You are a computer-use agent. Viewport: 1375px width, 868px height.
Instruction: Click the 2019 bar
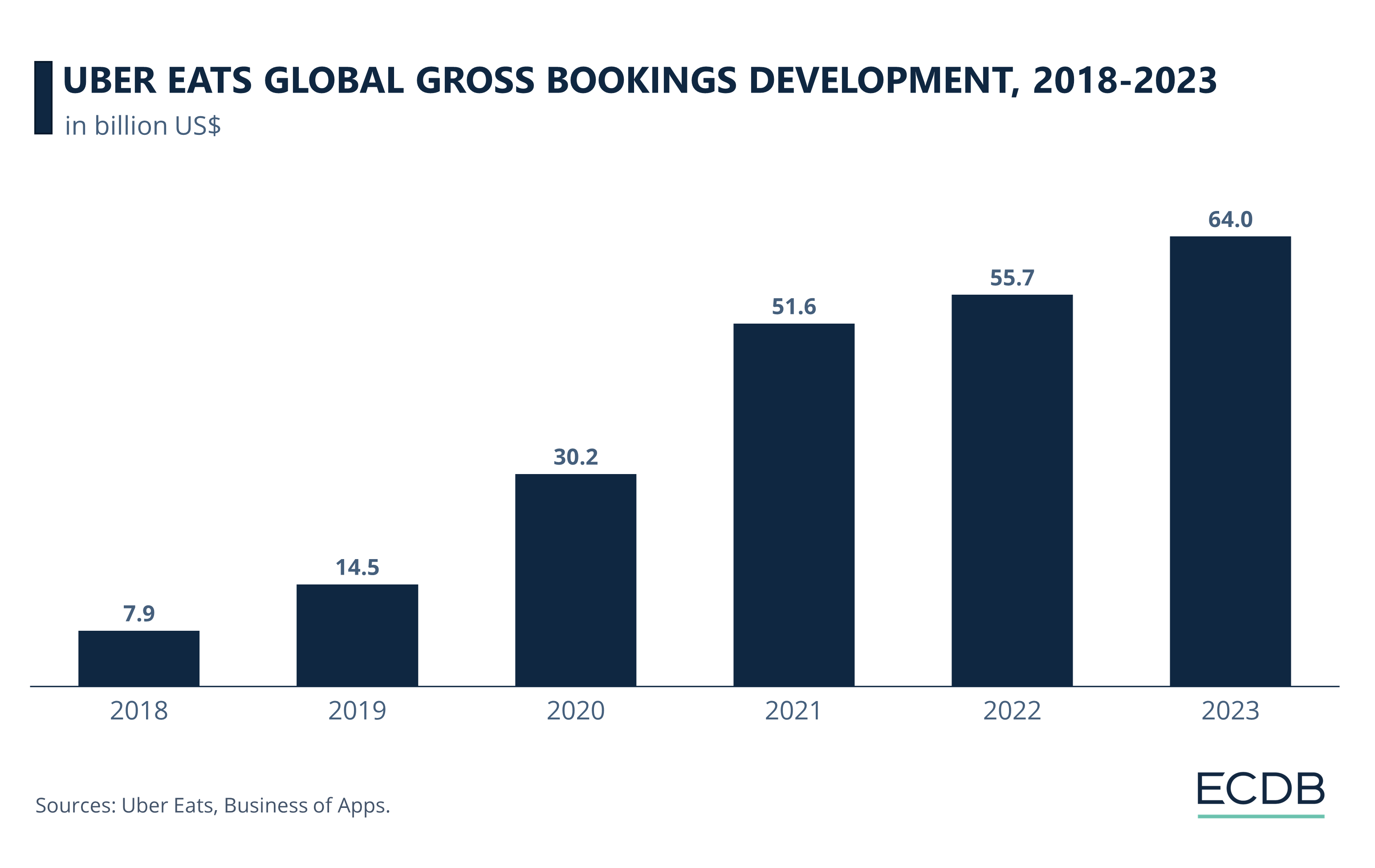357,635
